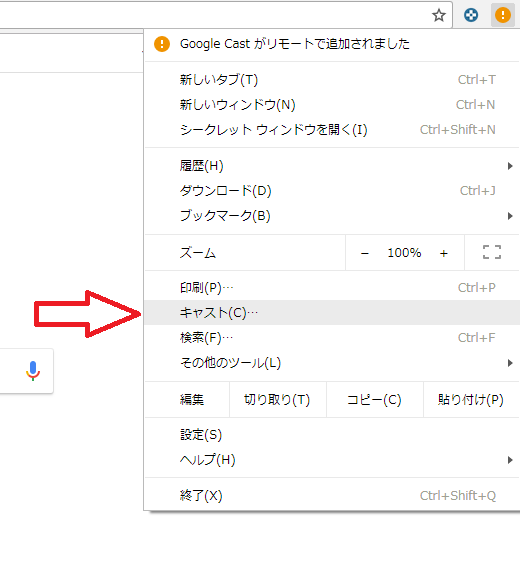Screen dimensions: 524x573
Task: Expand その他のツール(L) submenu
Action: point(332,363)
